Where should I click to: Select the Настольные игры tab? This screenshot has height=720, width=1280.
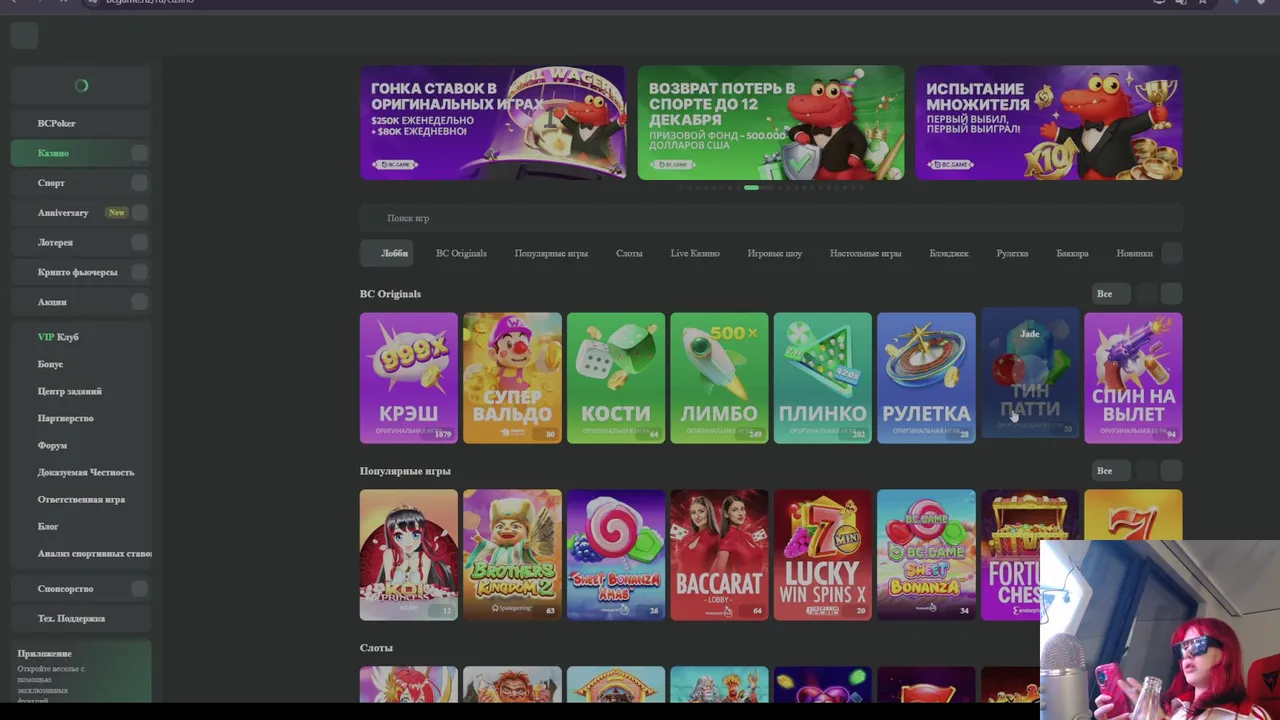point(865,253)
